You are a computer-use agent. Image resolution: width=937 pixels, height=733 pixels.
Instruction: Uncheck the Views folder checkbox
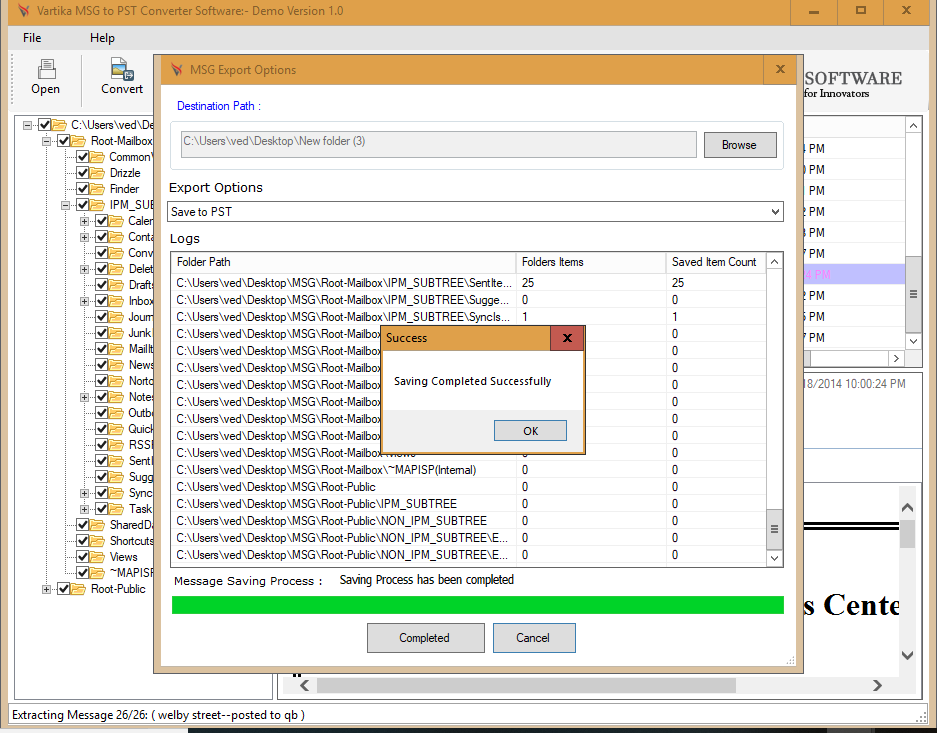coord(82,557)
